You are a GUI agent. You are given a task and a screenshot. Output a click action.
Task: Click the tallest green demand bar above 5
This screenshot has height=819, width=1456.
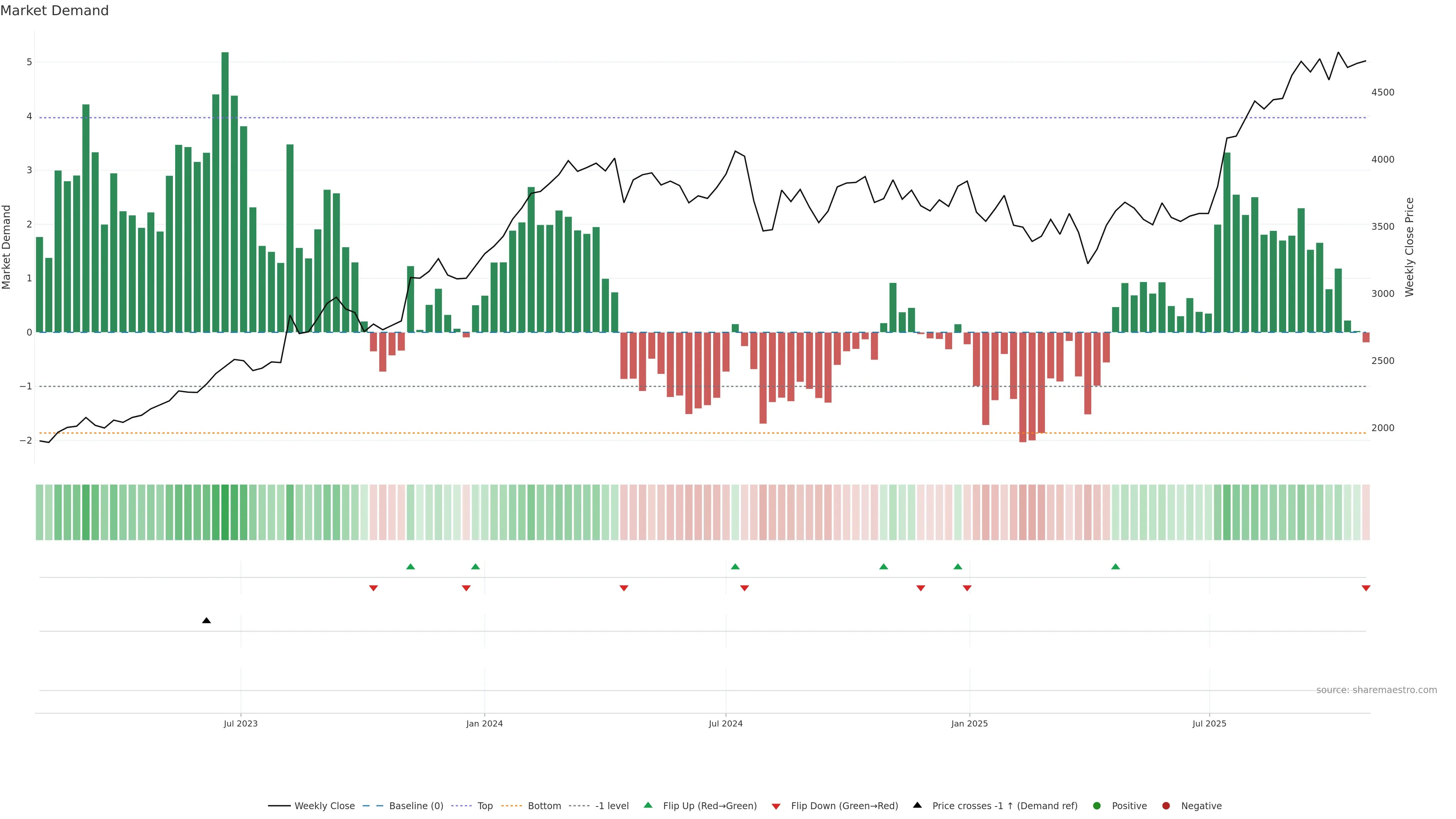[x=225, y=192]
